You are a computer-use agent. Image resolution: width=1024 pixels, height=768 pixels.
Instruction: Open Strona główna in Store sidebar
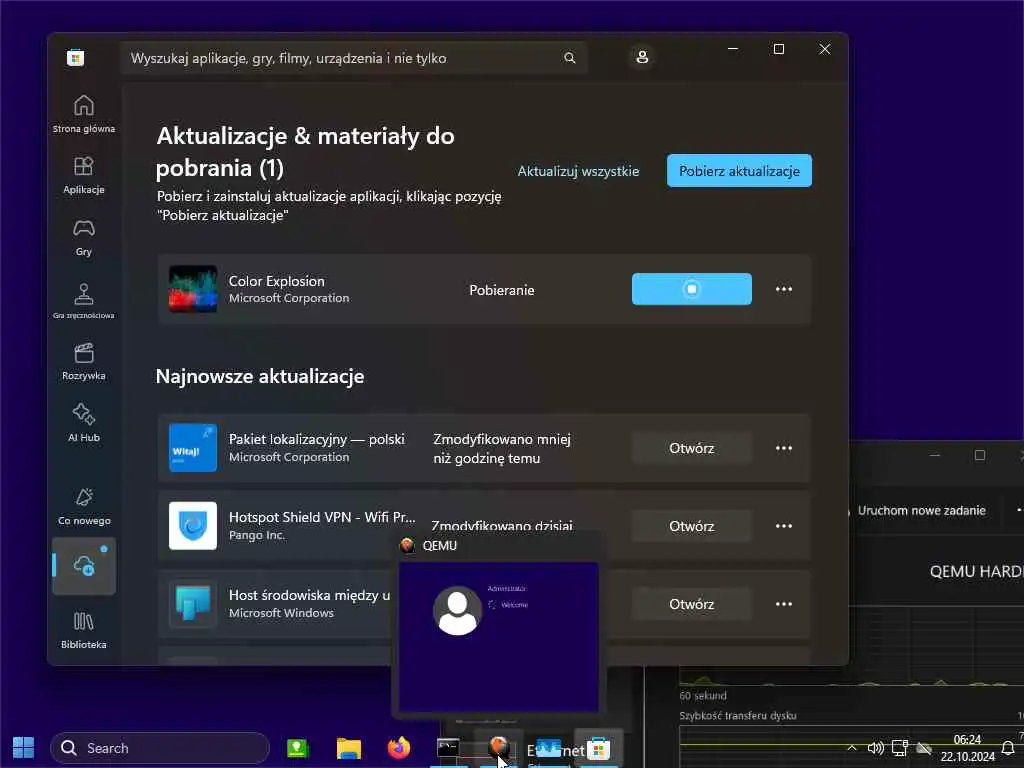pyautogui.click(x=84, y=114)
